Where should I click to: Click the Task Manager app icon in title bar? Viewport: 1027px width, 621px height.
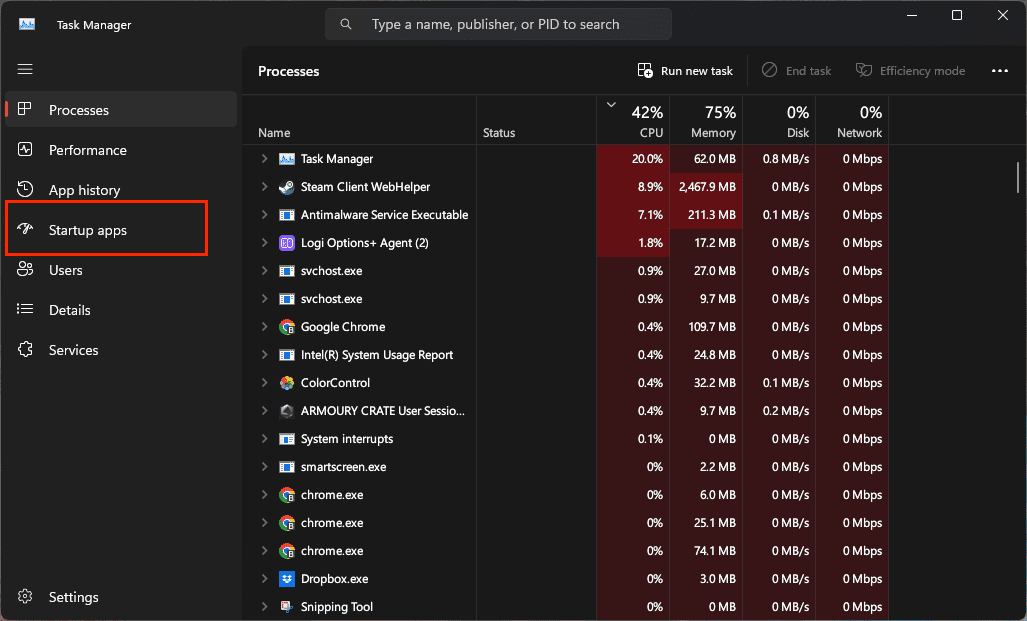(27, 24)
